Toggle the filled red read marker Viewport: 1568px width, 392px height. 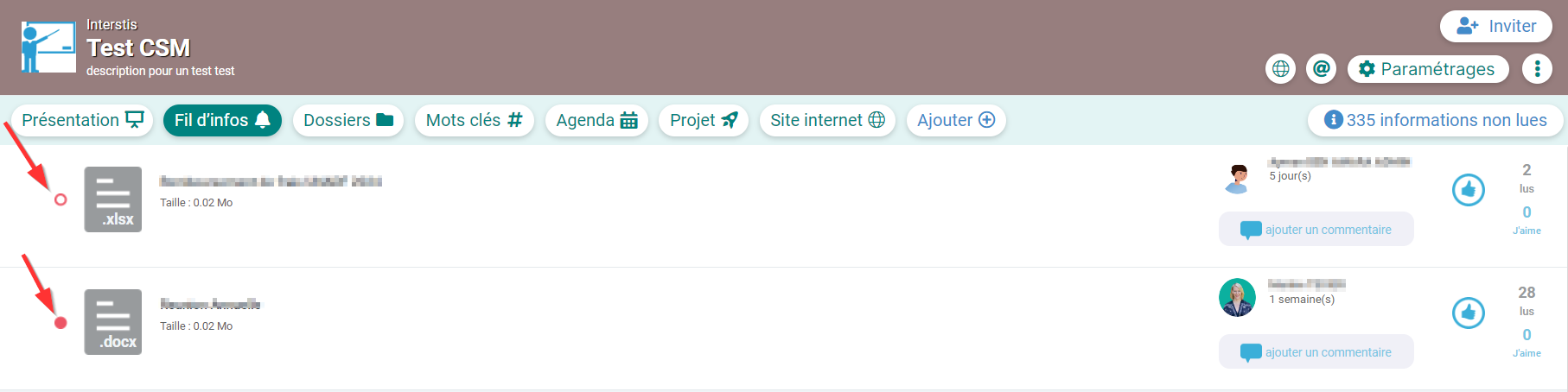[61, 323]
